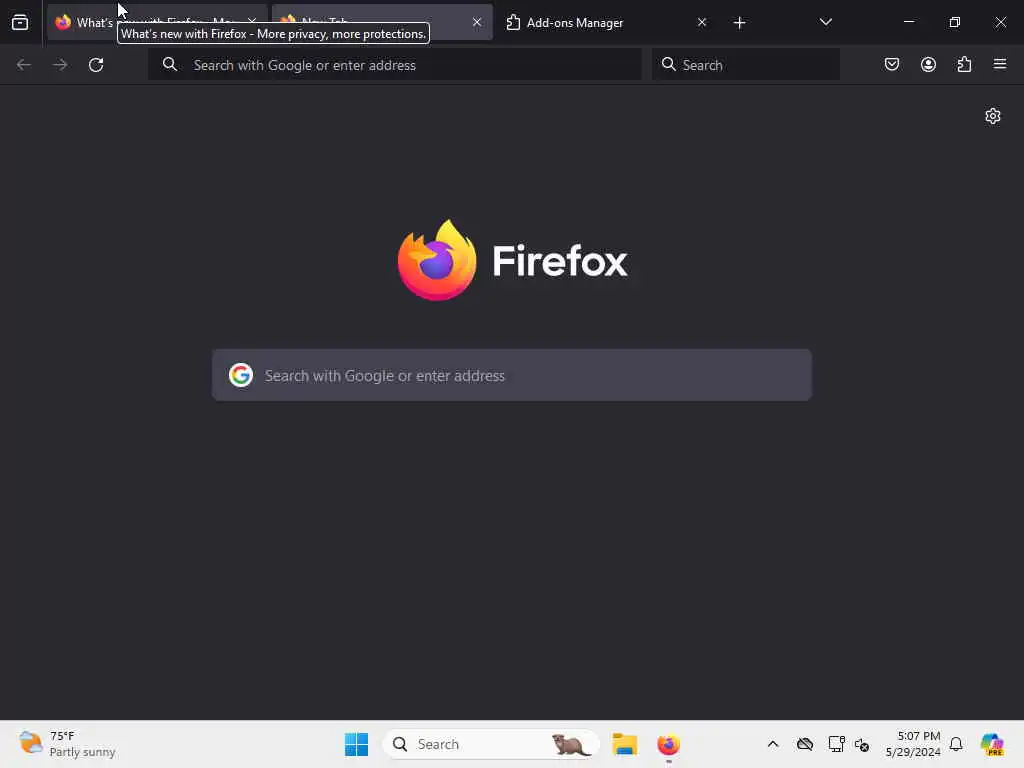Restore down the Firefox window
This screenshot has height=768, width=1024.
point(955,22)
